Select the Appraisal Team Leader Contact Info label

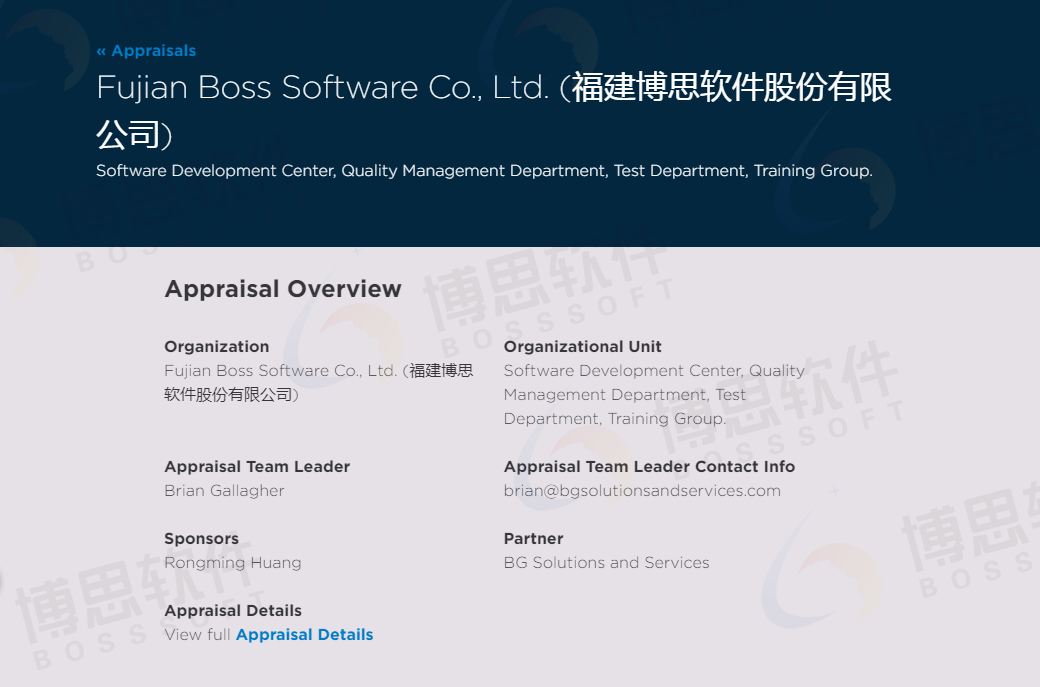point(649,467)
